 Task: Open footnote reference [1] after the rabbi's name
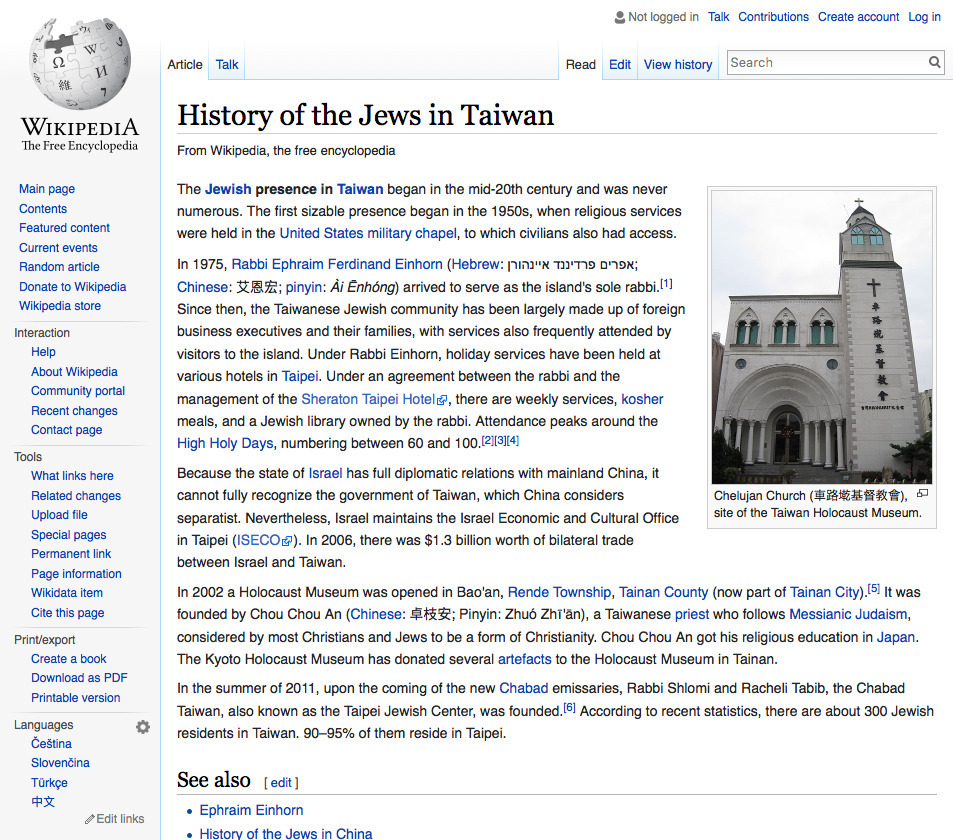point(665,284)
